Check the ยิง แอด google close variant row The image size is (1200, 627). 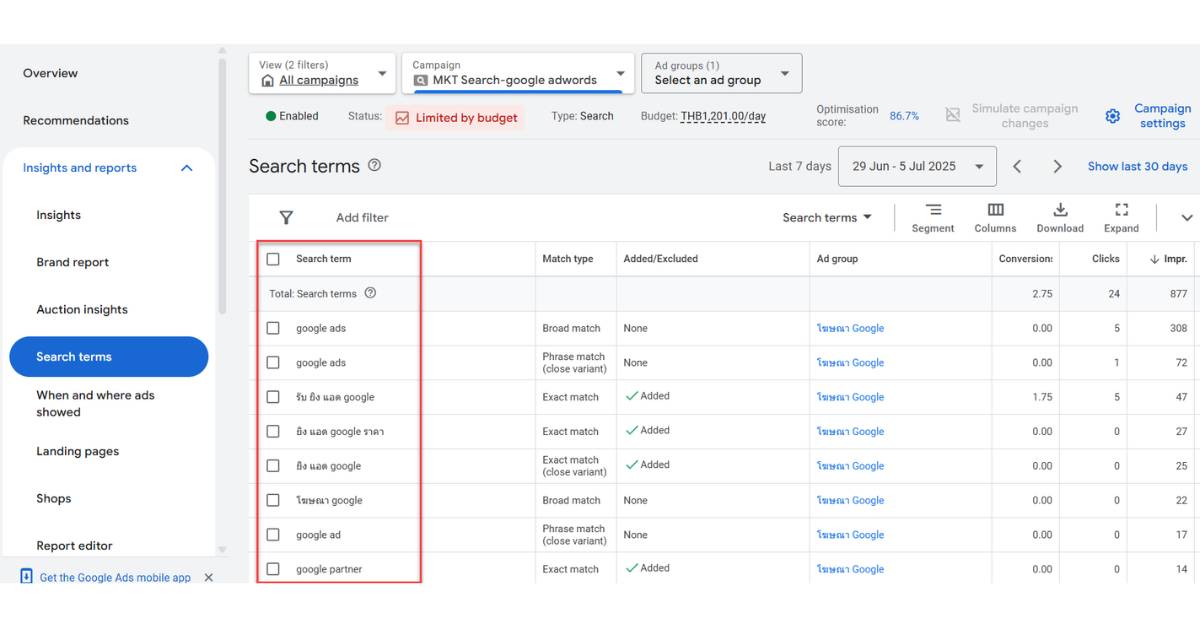[273, 466]
